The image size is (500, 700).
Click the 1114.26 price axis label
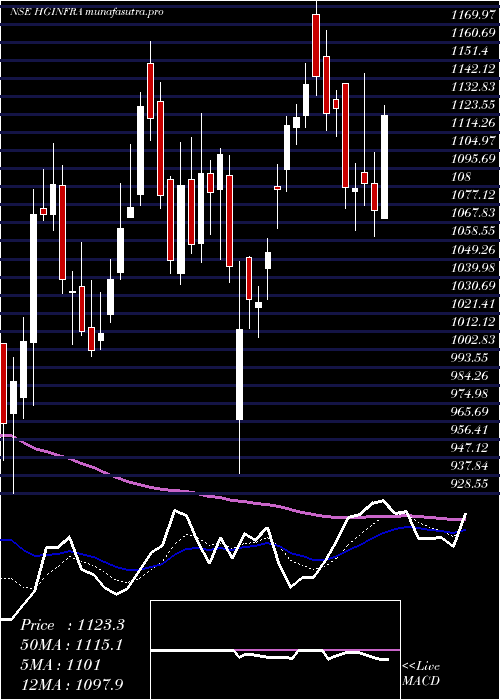[x=472, y=123]
